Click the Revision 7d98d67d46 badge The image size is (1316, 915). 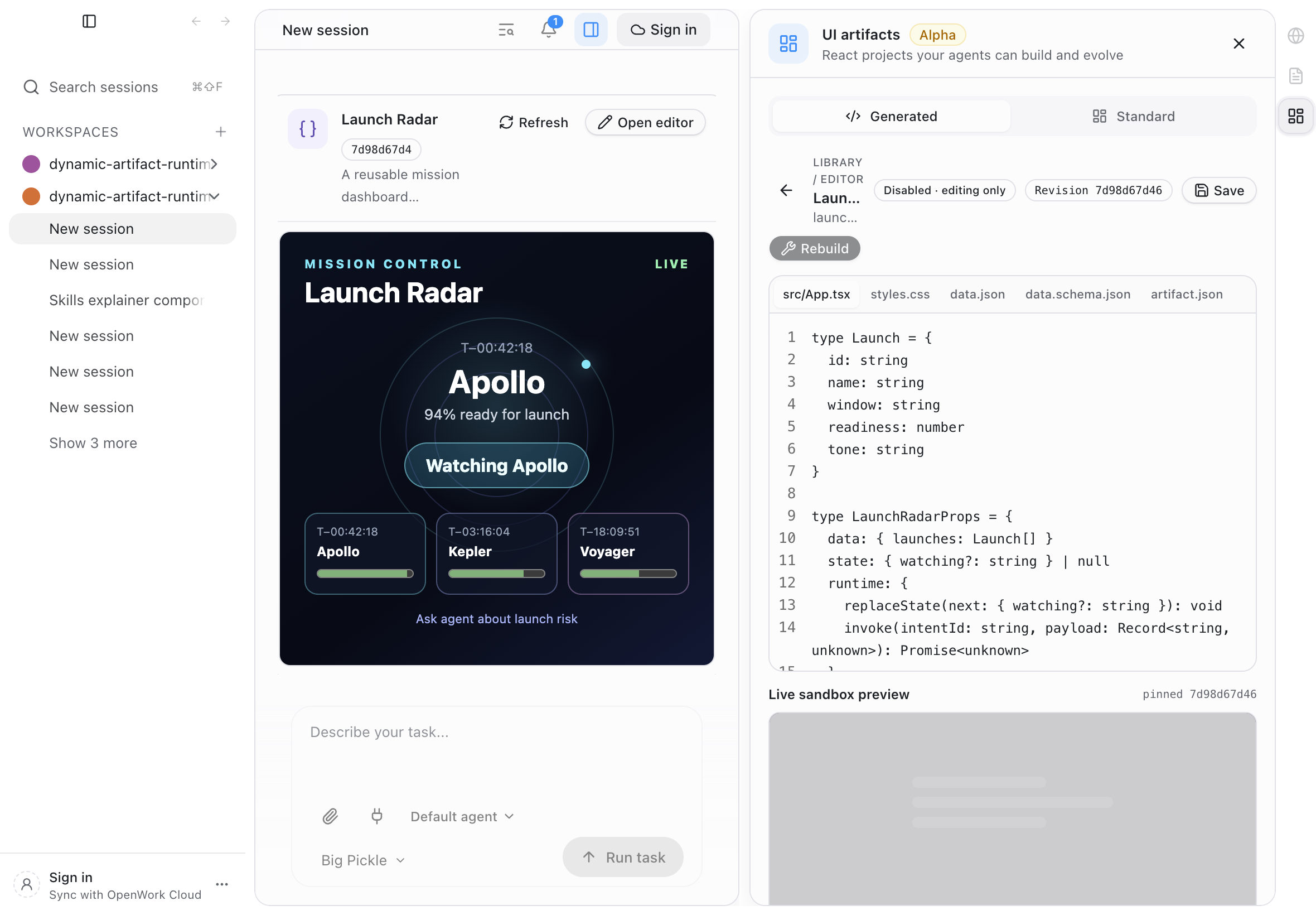[1098, 190]
